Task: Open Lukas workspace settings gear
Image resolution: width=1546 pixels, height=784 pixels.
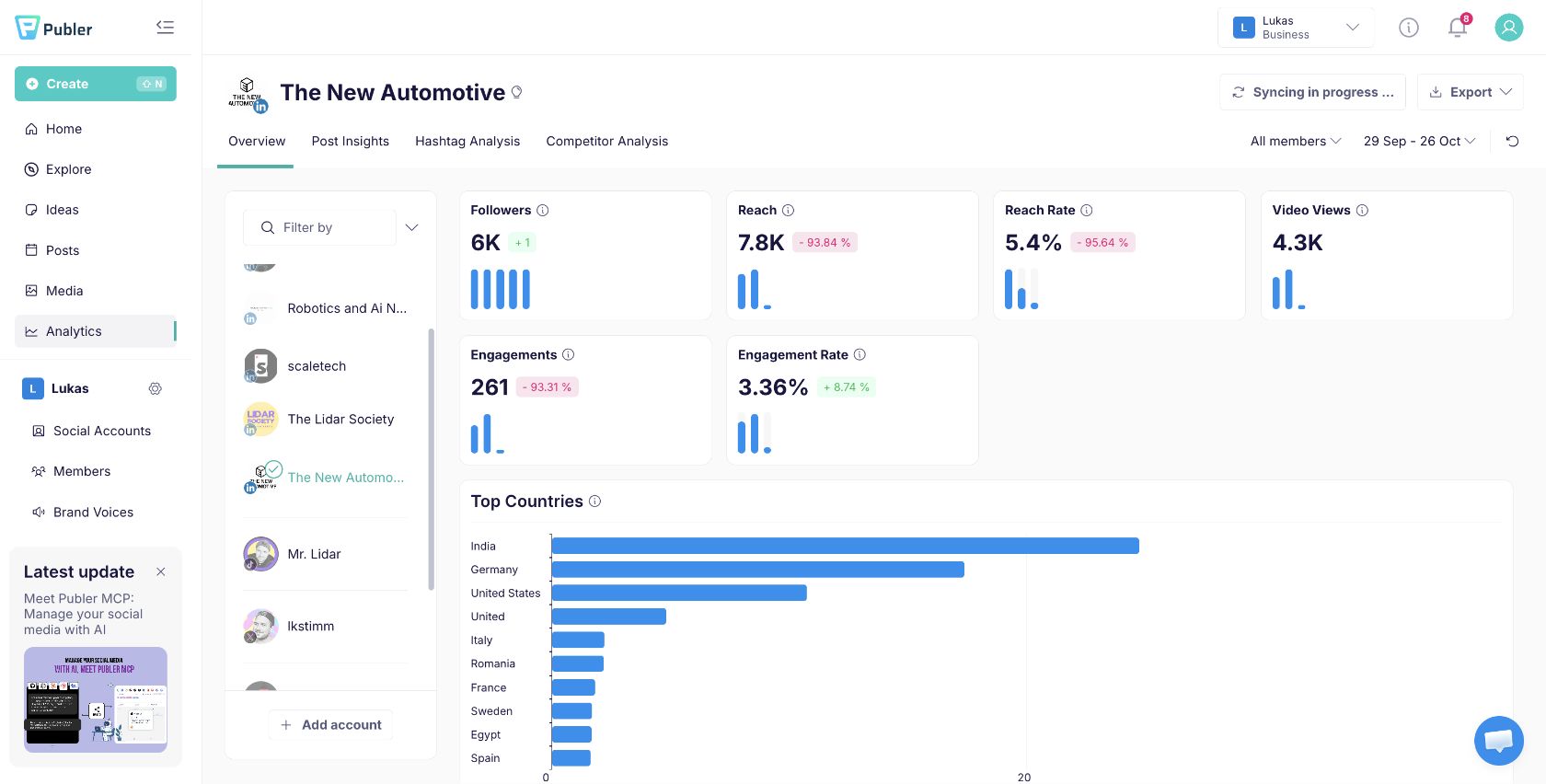Action: click(x=156, y=388)
